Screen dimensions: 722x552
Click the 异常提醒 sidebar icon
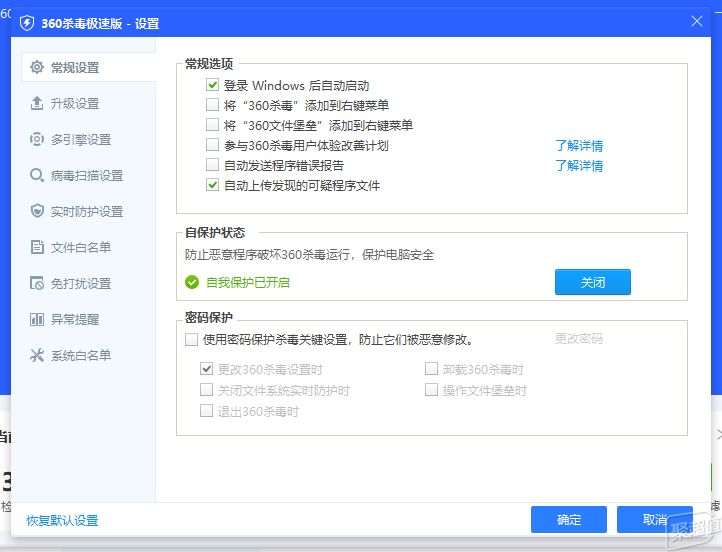point(37,319)
